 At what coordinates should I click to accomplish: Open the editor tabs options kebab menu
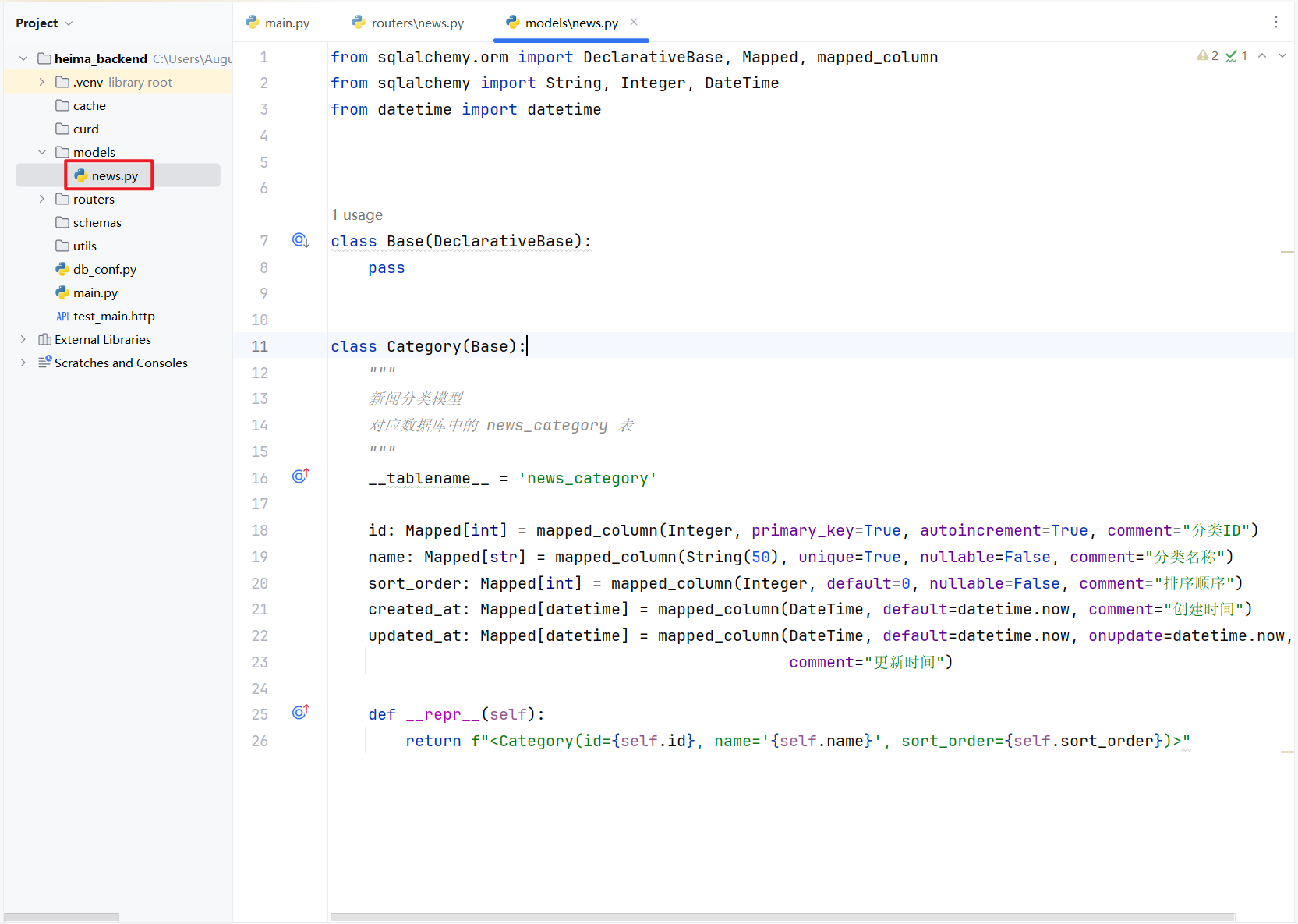point(1275,23)
